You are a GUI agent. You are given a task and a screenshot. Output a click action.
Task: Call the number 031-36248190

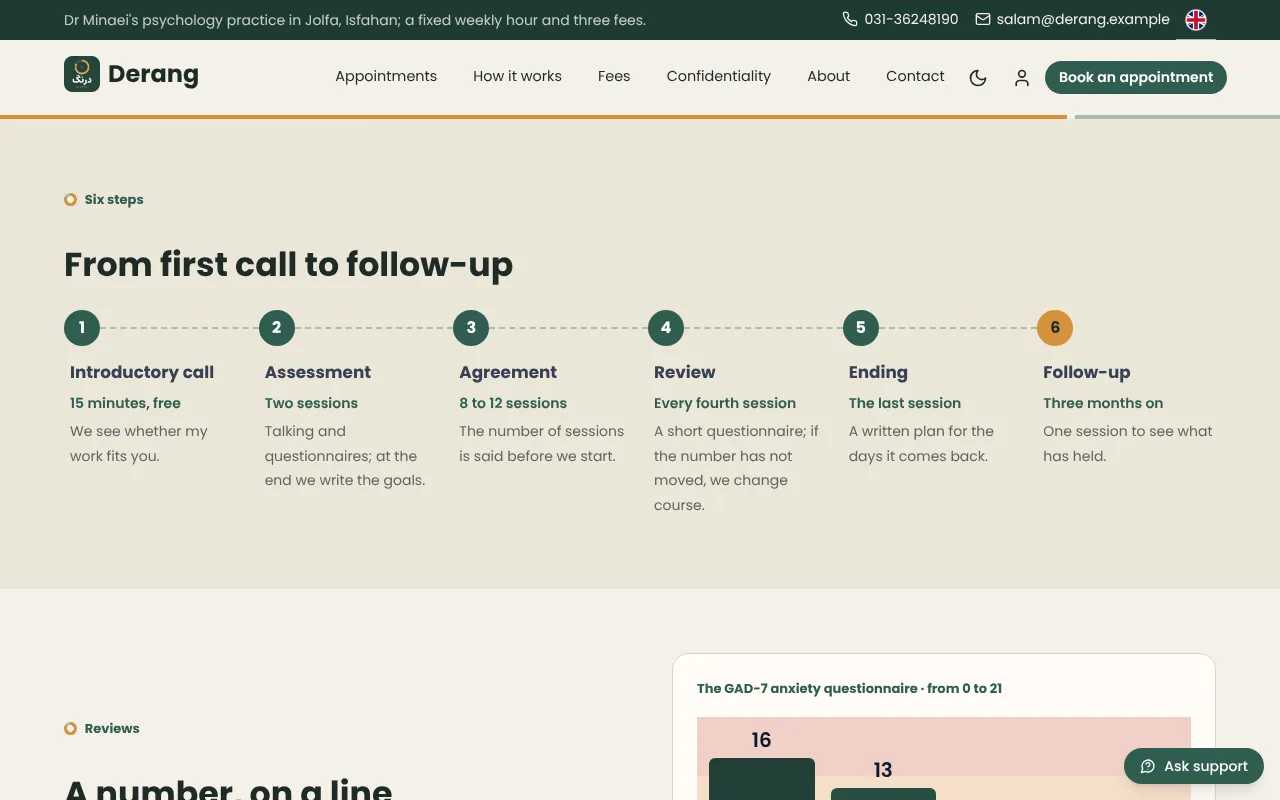click(x=911, y=19)
